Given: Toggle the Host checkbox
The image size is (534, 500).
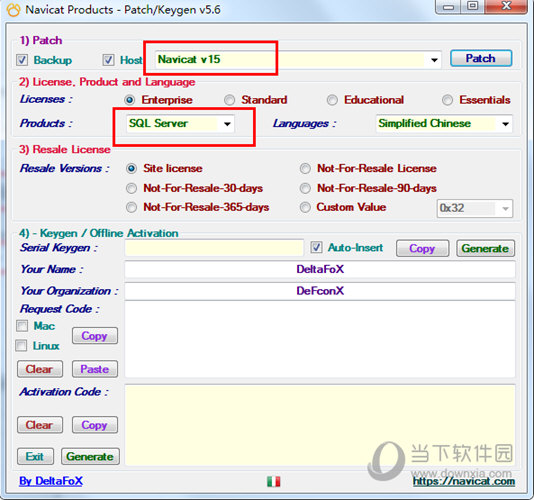Looking at the screenshot, I should pyautogui.click(x=108, y=60).
